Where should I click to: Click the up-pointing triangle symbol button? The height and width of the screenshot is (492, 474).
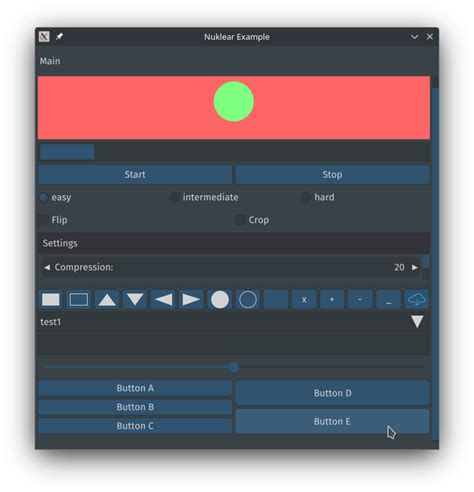tap(107, 300)
